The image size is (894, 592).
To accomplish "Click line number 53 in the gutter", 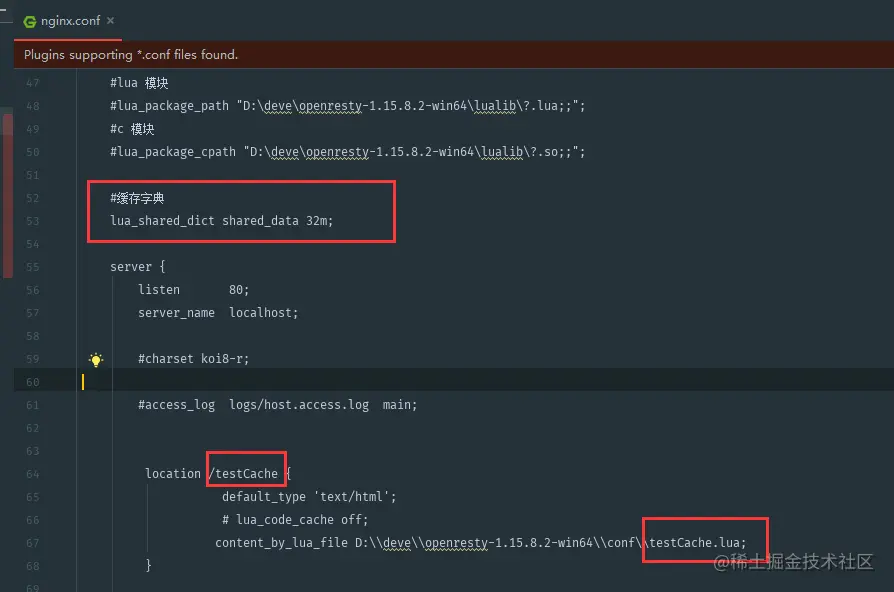I will pos(32,221).
